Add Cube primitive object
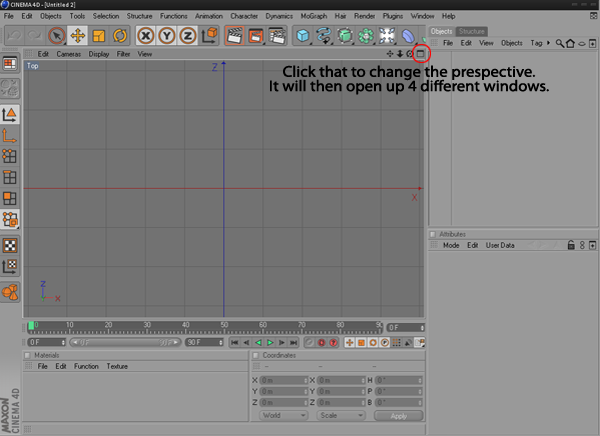The width and height of the screenshot is (600, 436). click(303, 36)
